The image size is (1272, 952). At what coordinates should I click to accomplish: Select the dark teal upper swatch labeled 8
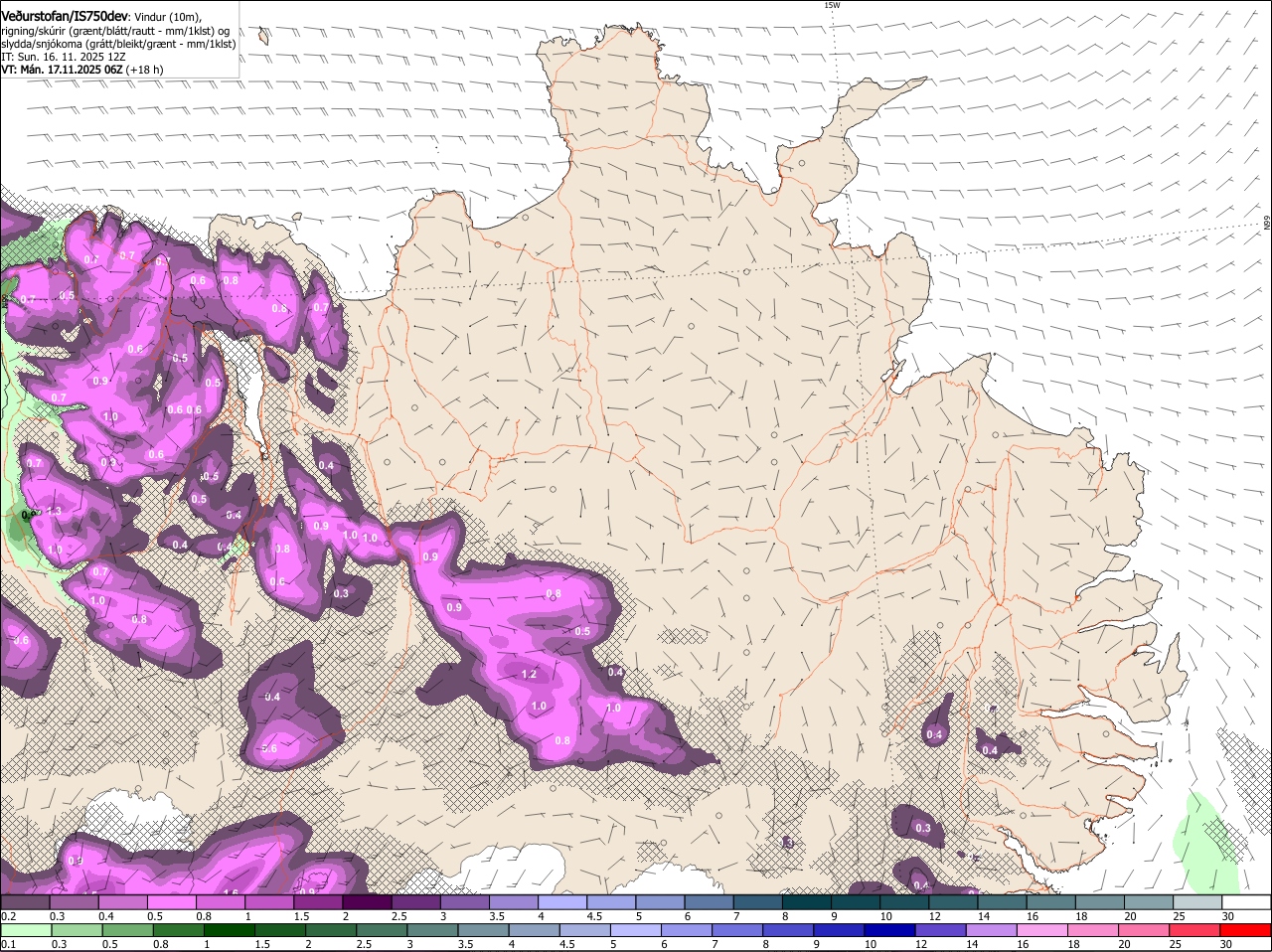click(x=807, y=902)
